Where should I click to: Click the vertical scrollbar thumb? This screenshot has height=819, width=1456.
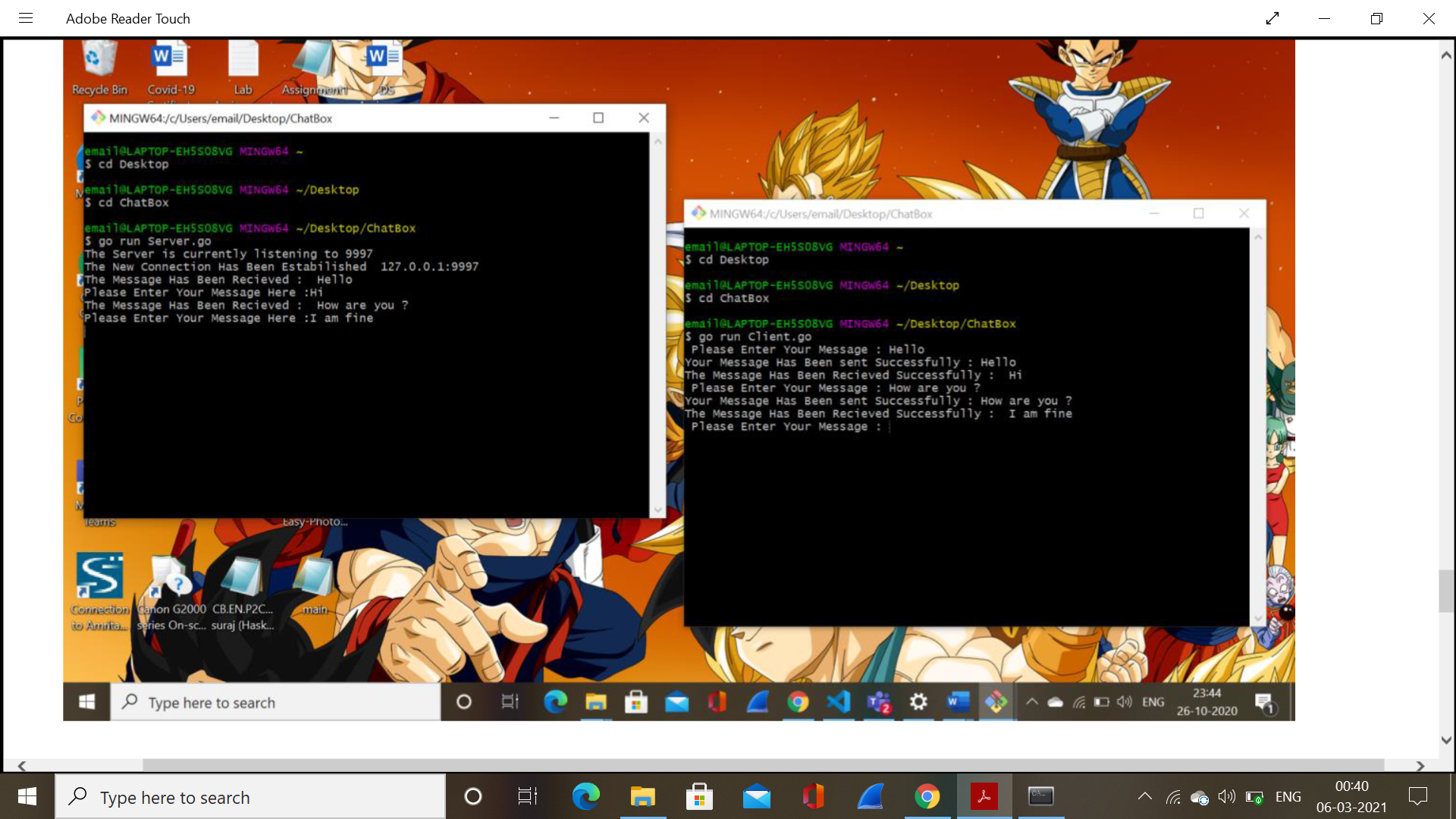click(x=1446, y=591)
